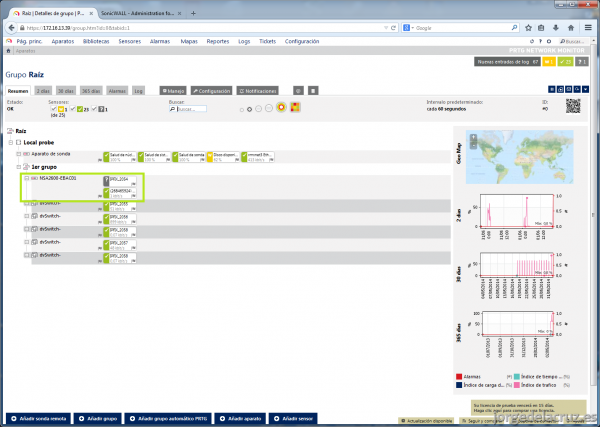Click the Notificaciones button
Screen dimensions: 600x427
point(257,91)
